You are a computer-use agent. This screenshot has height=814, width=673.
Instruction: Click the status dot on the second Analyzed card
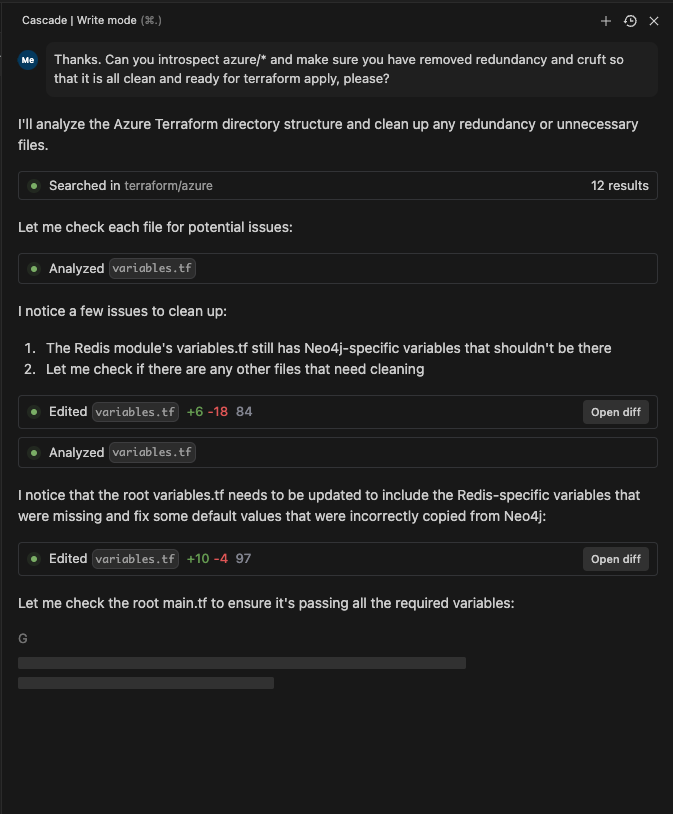pos(34,452)
